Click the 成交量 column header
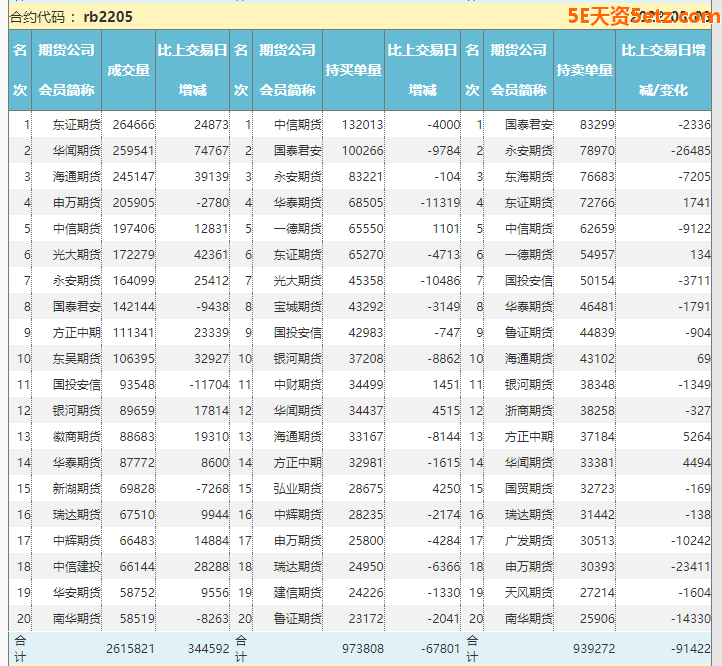722x666 pixels. (129, 70)
